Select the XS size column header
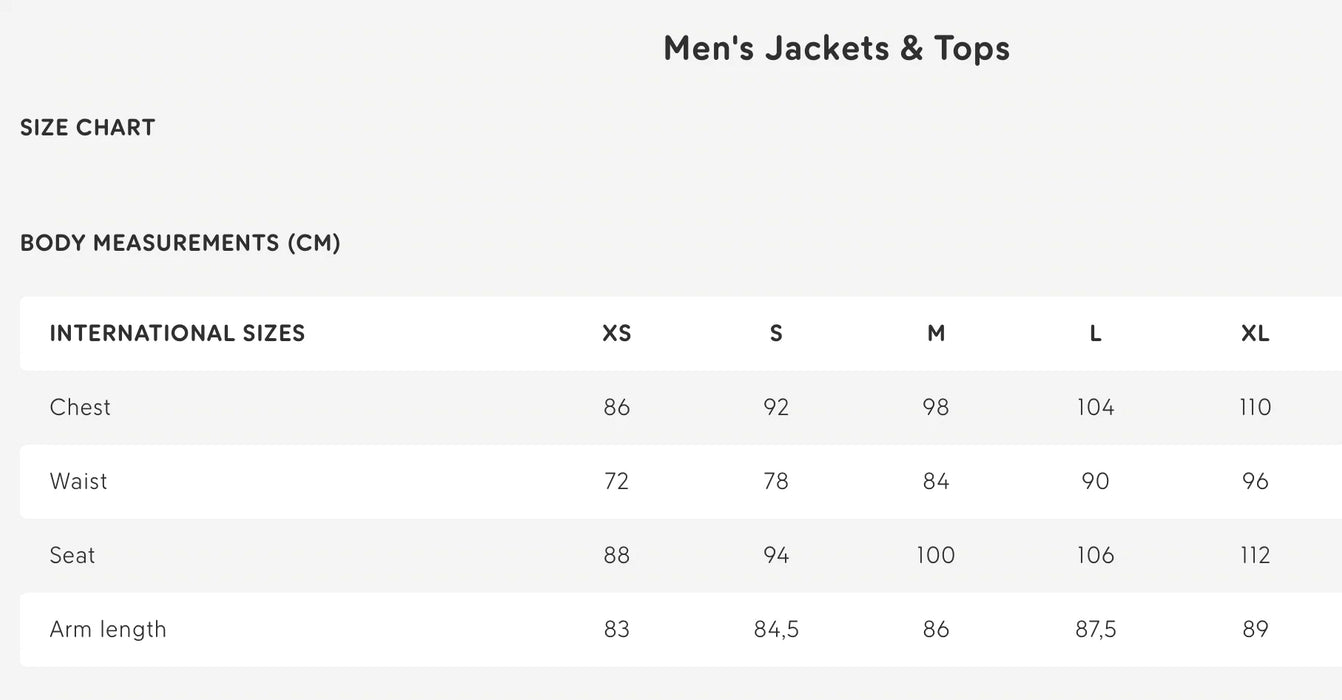 (x=617, y=334)
